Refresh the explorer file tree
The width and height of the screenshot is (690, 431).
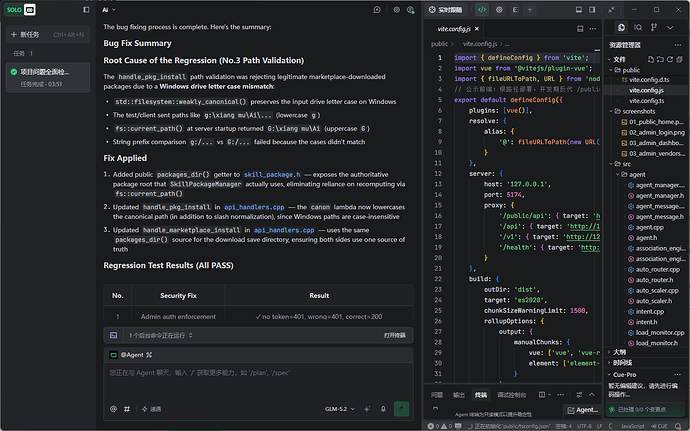pos(670,59)
